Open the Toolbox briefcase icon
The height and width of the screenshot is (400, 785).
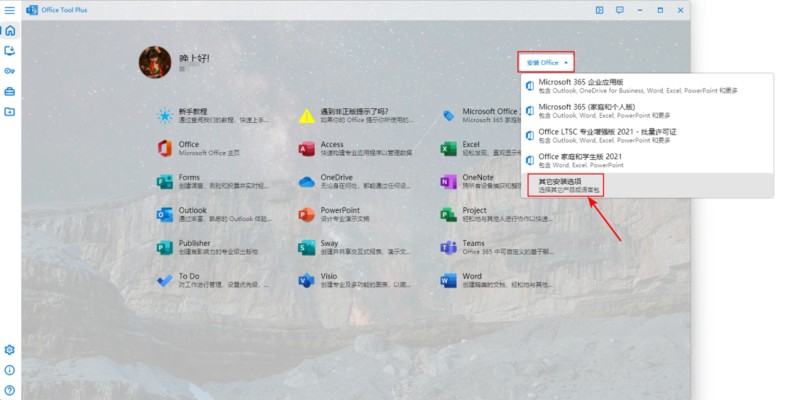[x=10, y=91]
